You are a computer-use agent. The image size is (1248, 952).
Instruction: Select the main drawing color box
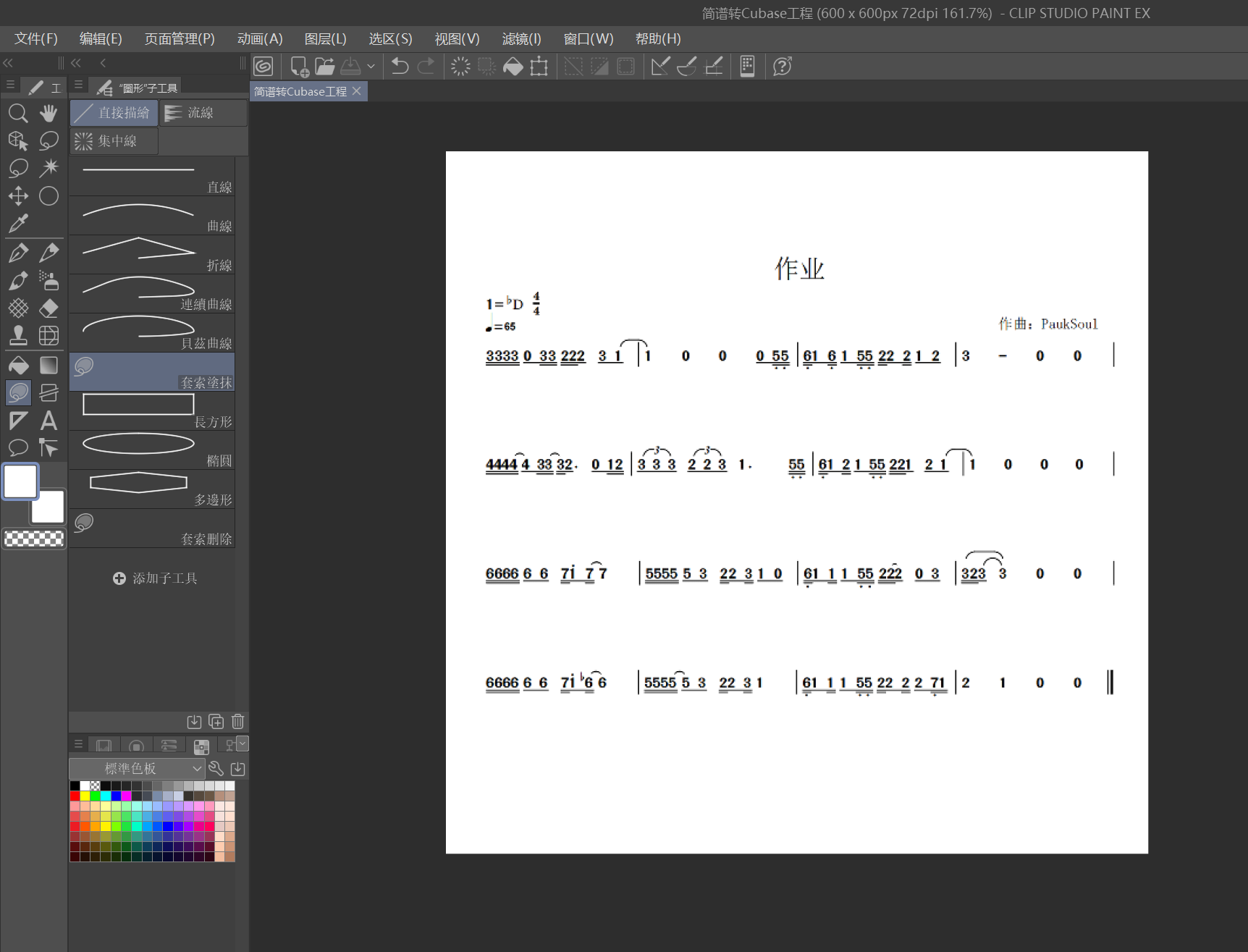pyautogui.click(x=20, y=481)
